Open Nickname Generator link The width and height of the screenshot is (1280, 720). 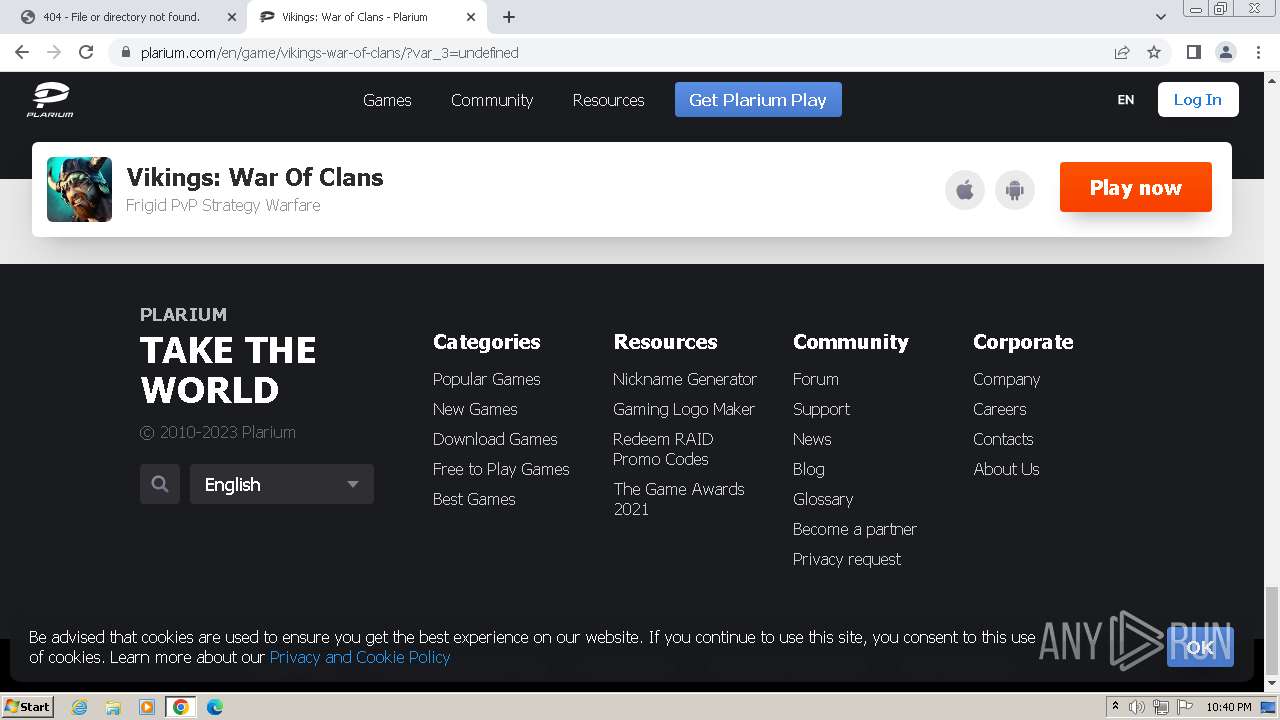click(x=685, y=379)
